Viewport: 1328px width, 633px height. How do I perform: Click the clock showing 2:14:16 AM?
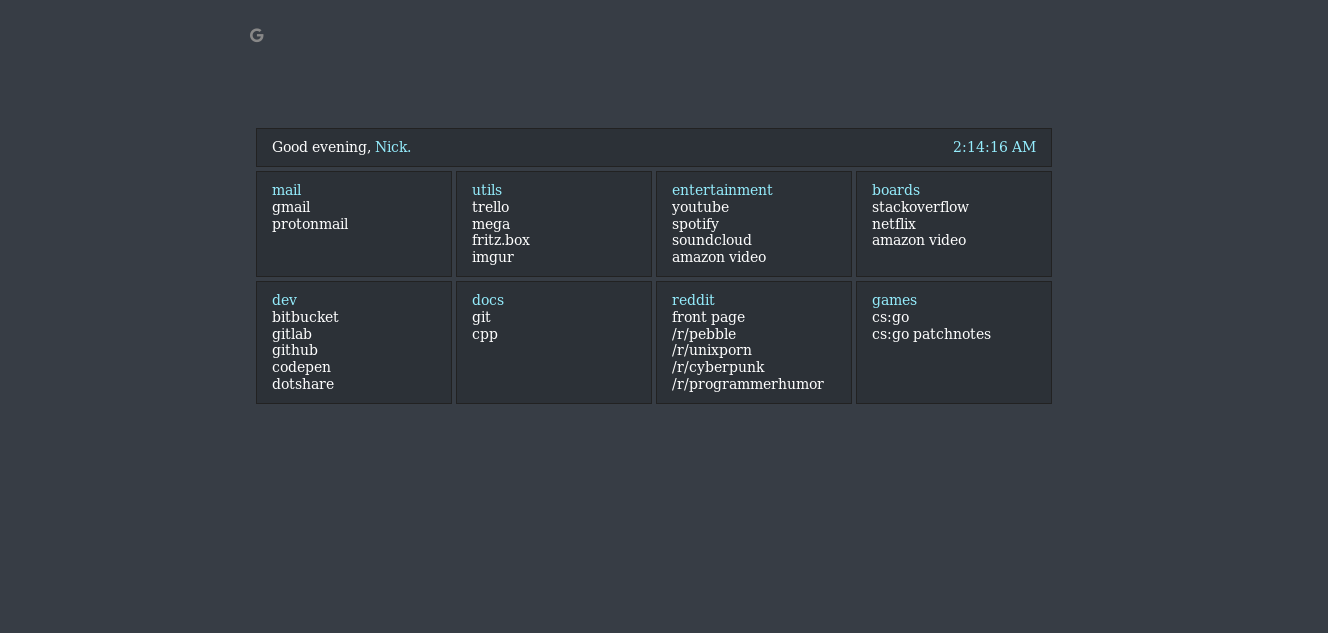click(994, 147)
